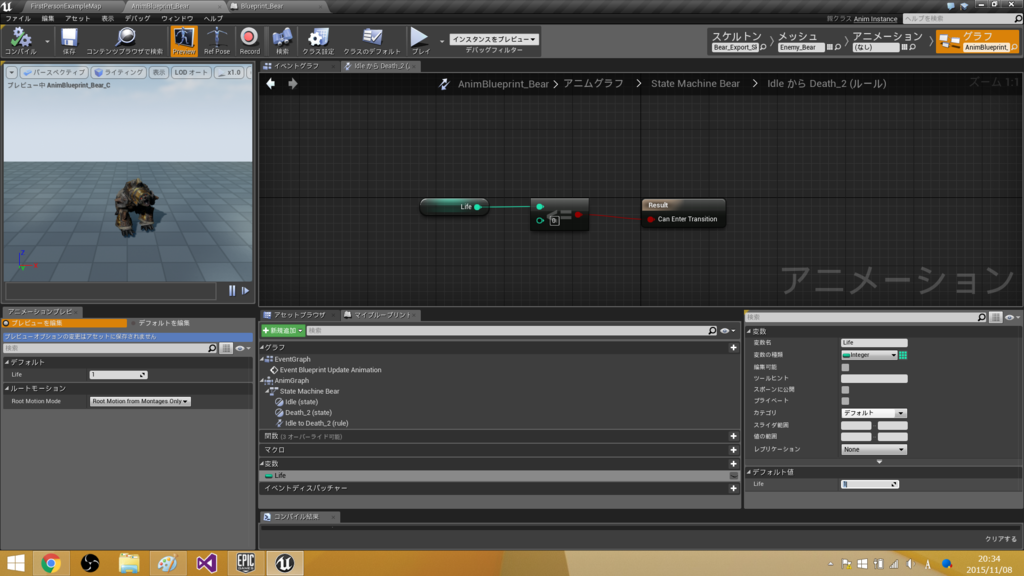Screen dimensions: 1024x576
Task: Open Chrome from the taskbar
Action: [x=51, y=563]
